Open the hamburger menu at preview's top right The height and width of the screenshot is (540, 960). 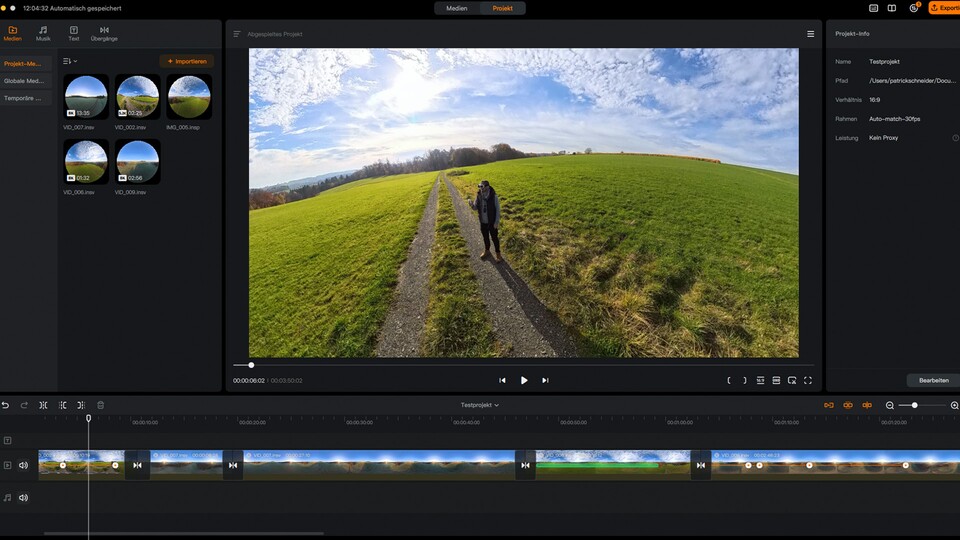(810, 34)
